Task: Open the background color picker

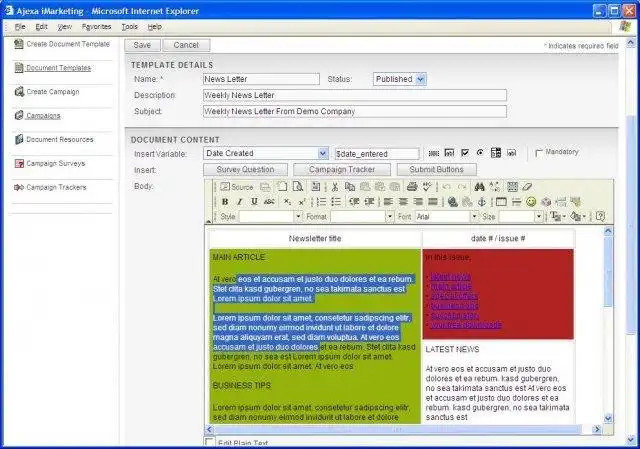Action: [578, 216]
